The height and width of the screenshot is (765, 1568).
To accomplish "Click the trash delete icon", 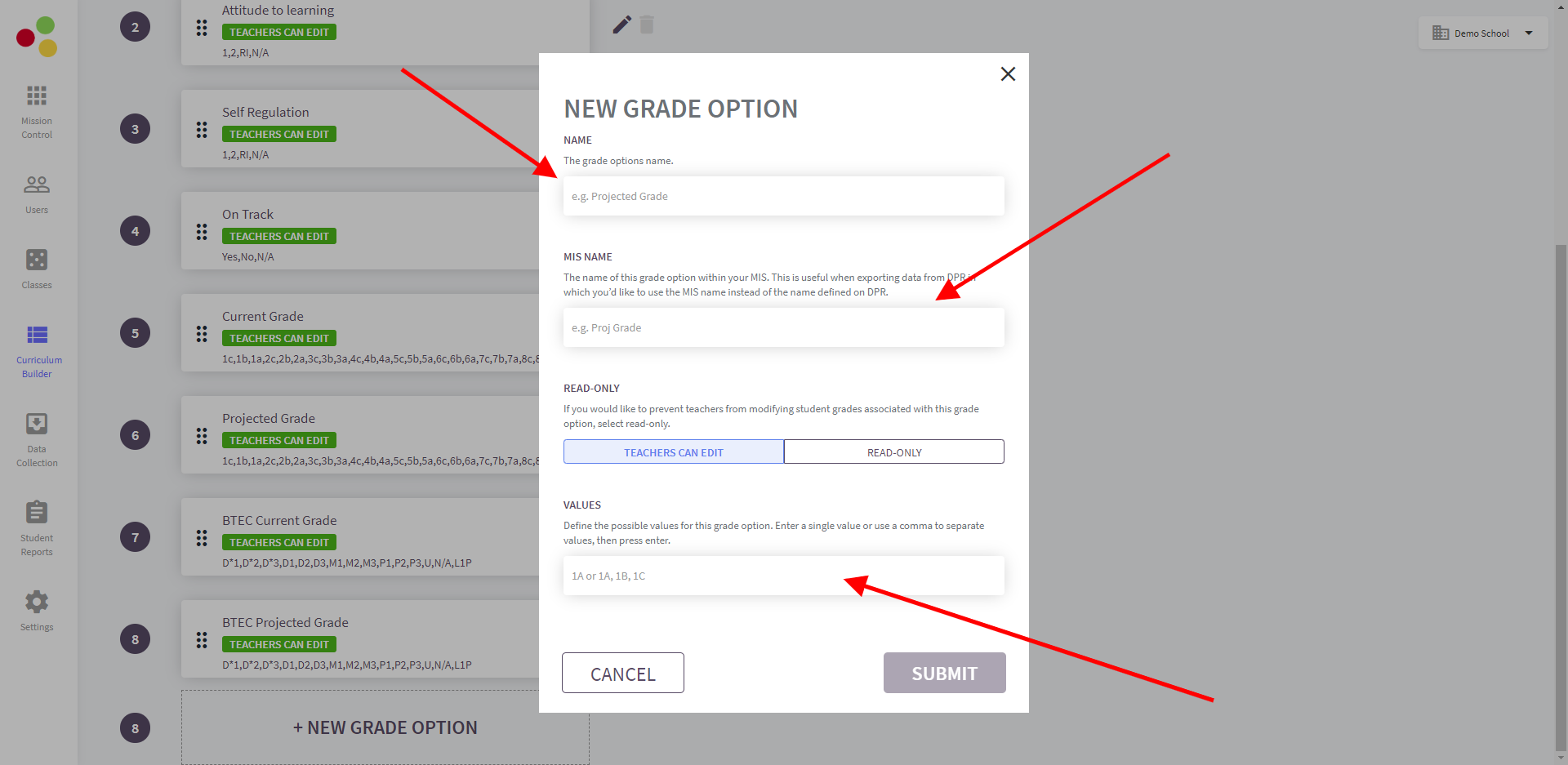I will (647, 25).
